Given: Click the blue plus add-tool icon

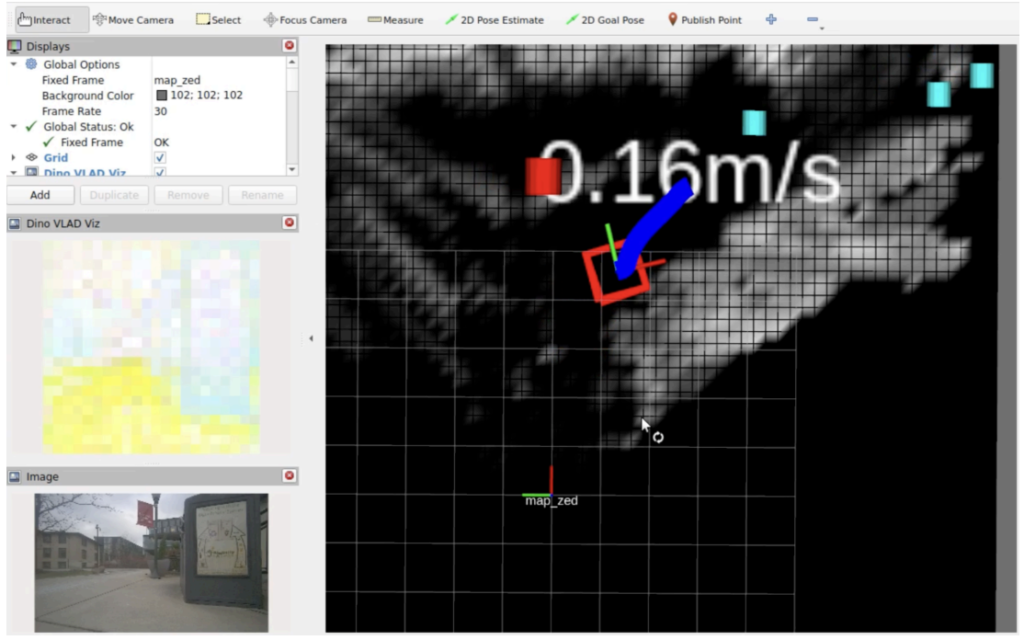Looking at the screenshot, I should (771, 20).
